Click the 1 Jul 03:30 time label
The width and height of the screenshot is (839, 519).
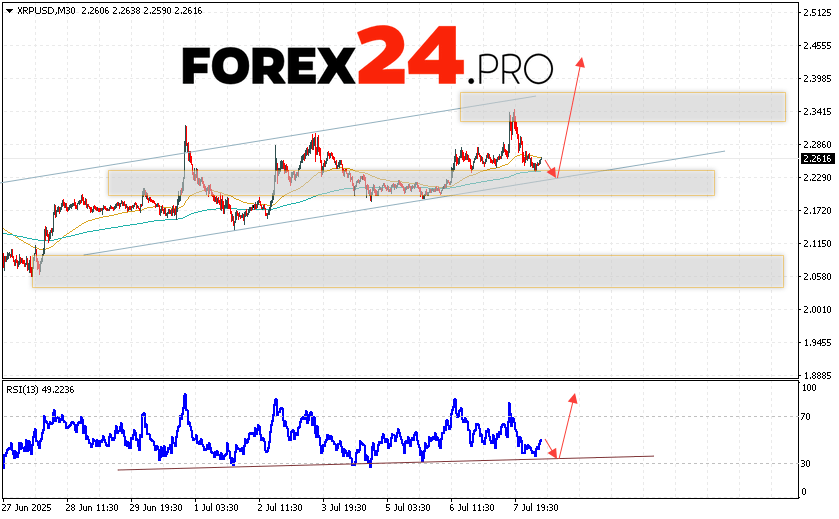tap(214, 508)
